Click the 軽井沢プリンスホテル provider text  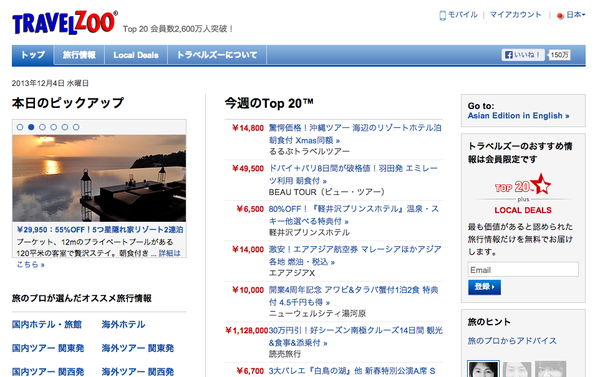[309, 233]
